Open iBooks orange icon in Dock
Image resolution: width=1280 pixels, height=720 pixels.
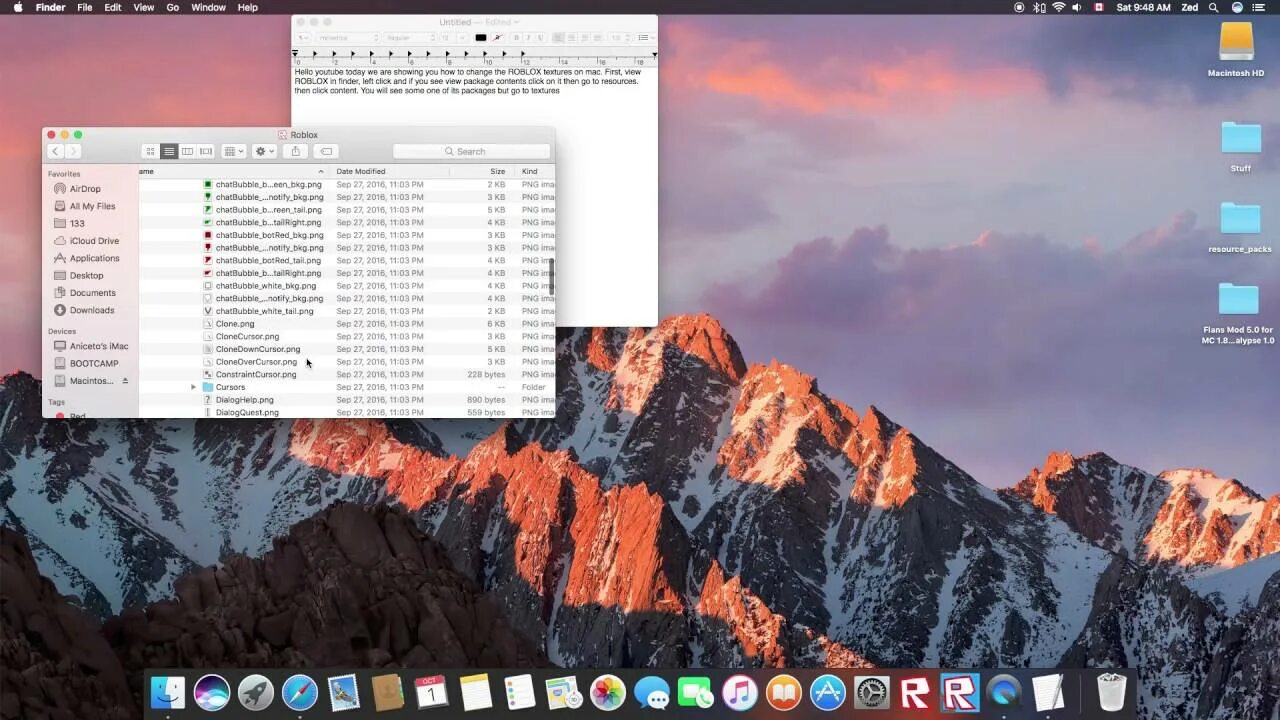(784, 692)
